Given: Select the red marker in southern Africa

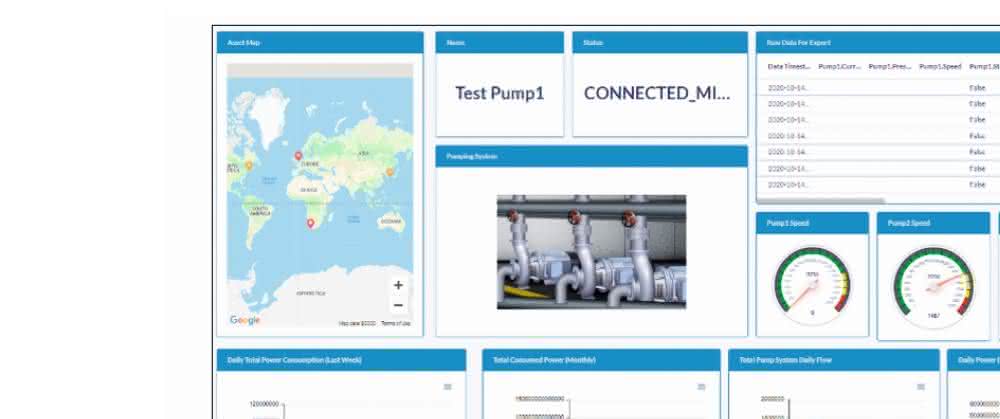Looking at the screenshot, I should click(x=311, y=223).
